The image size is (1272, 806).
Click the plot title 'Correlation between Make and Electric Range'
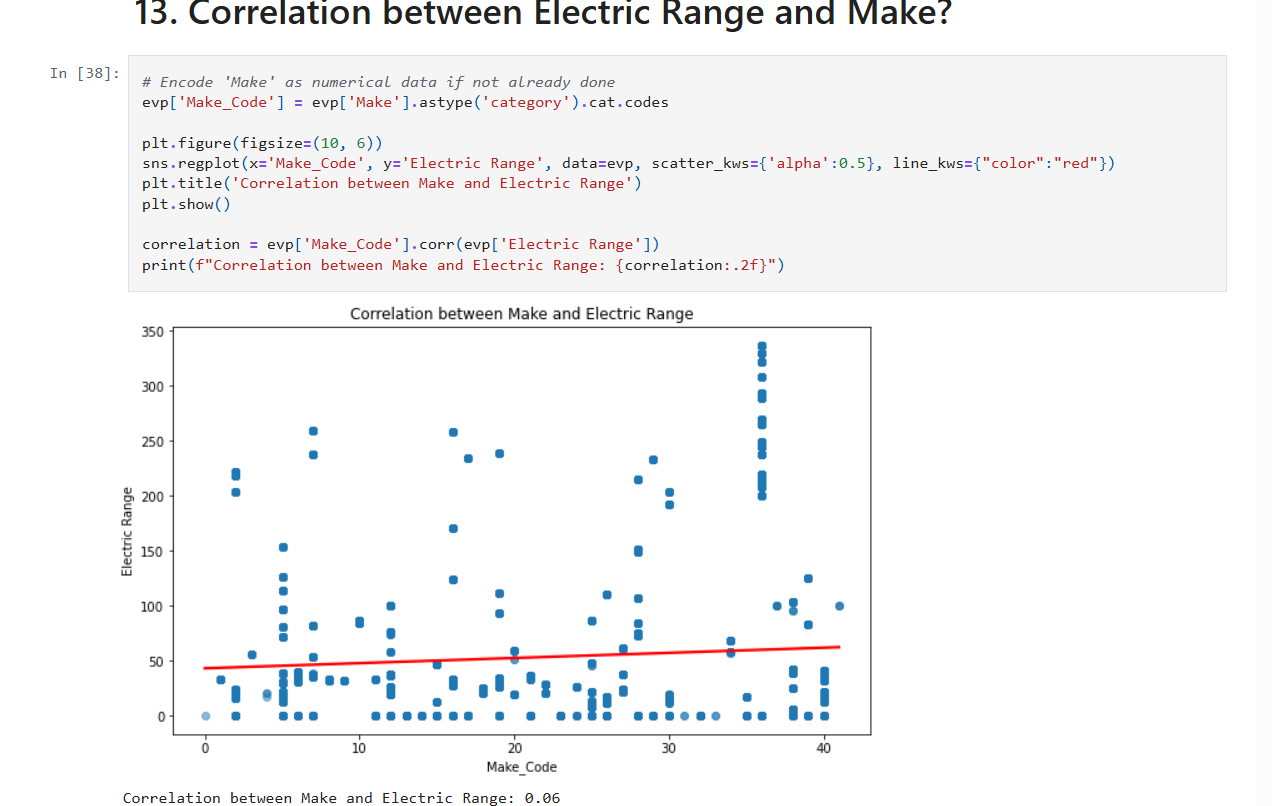(521, 314)
